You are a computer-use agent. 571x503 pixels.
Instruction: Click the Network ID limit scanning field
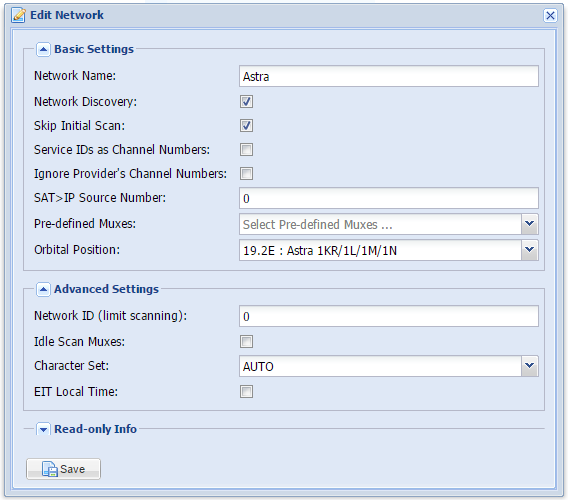[x=389, y=316]
